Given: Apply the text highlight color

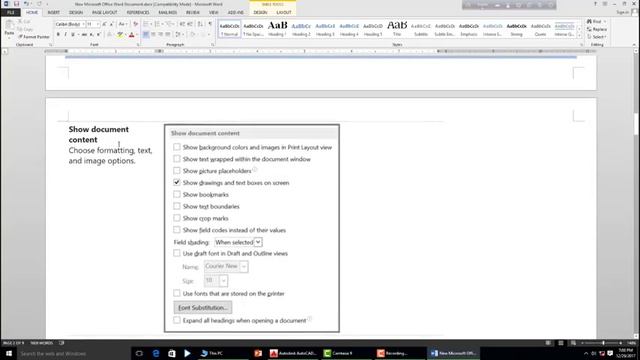Looking at the screenshot, I should (120, 35).
